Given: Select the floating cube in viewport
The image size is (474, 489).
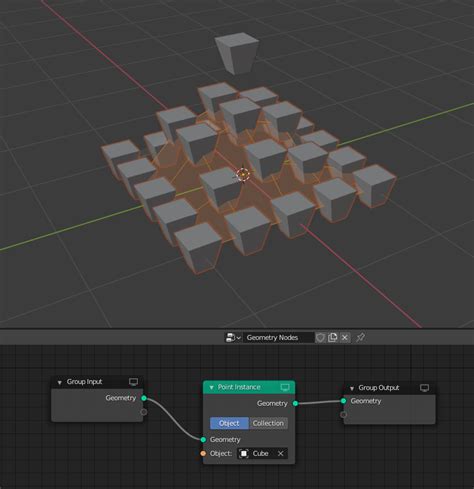Looking at the screenshot, I should (x=237, y=53).
